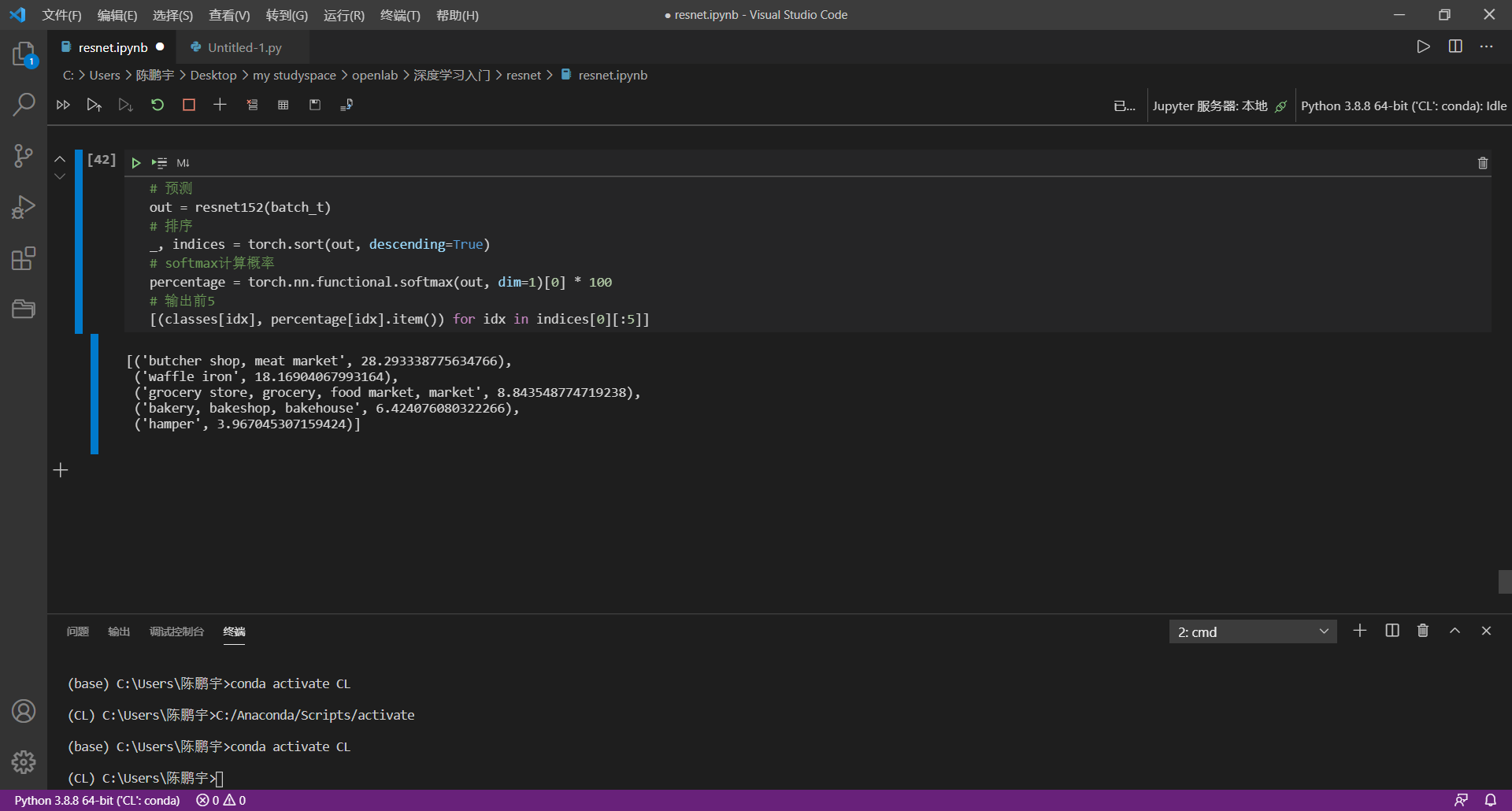Export the notebook using the convert icon

(x=346, y=105)
